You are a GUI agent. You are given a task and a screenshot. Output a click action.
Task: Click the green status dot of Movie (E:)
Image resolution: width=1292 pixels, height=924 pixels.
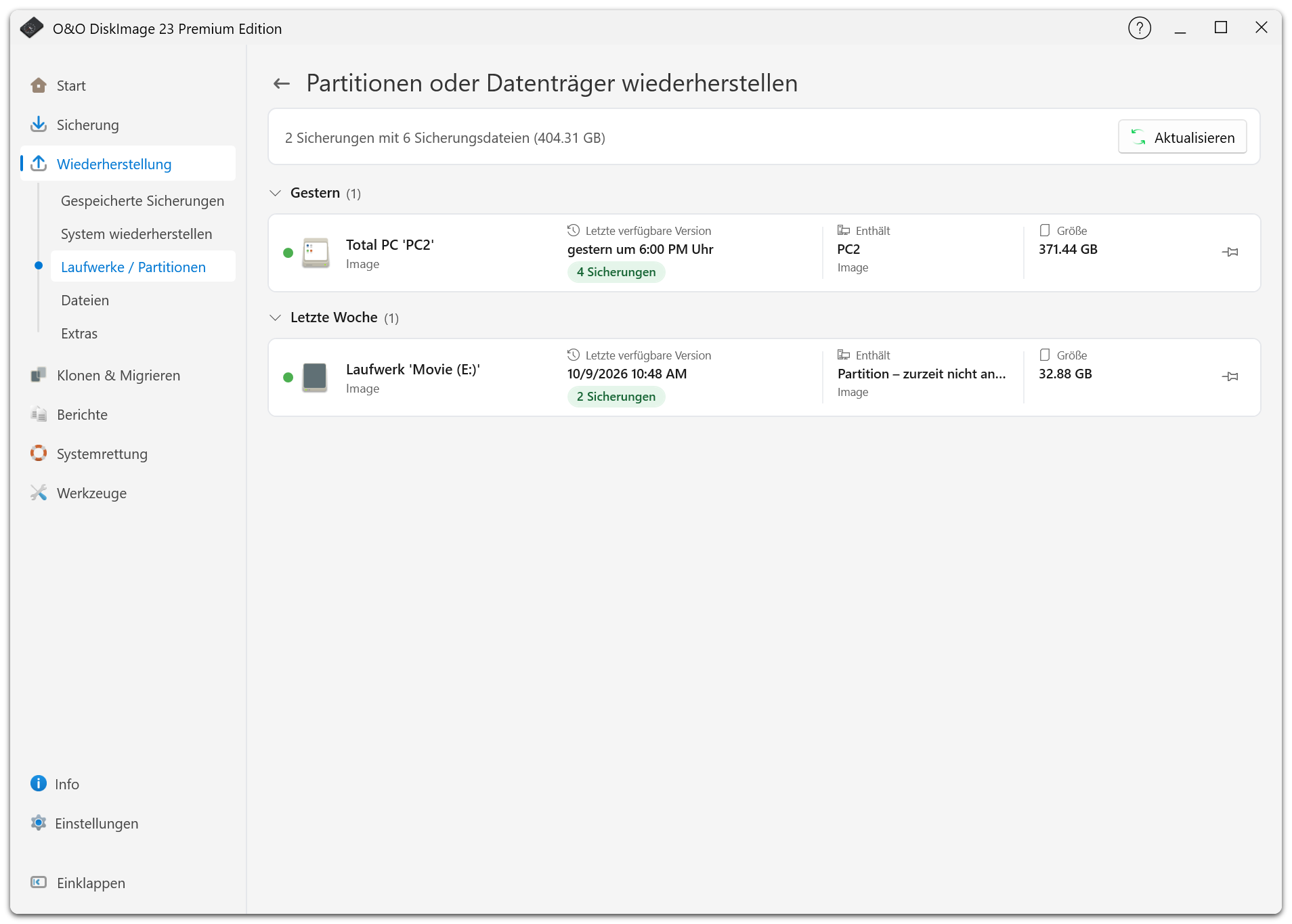pyautogui.click(x=288, y=377)
